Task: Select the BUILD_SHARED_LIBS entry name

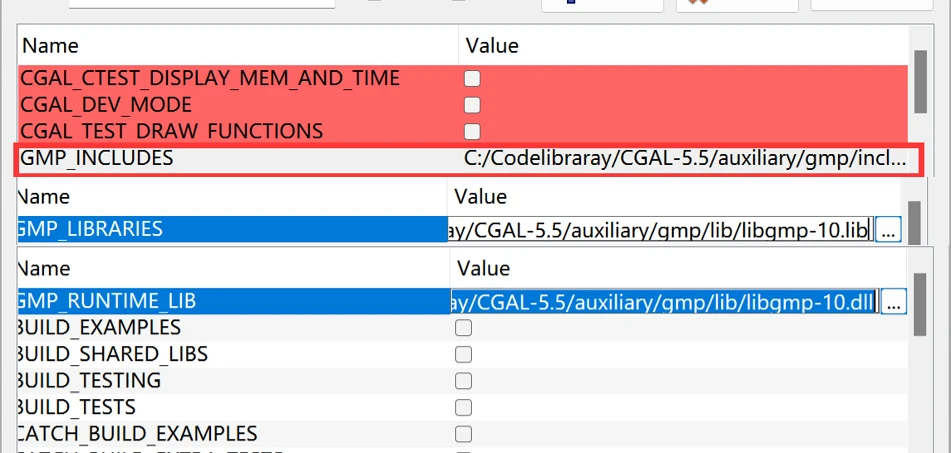Action: click(x=112, y=354)
